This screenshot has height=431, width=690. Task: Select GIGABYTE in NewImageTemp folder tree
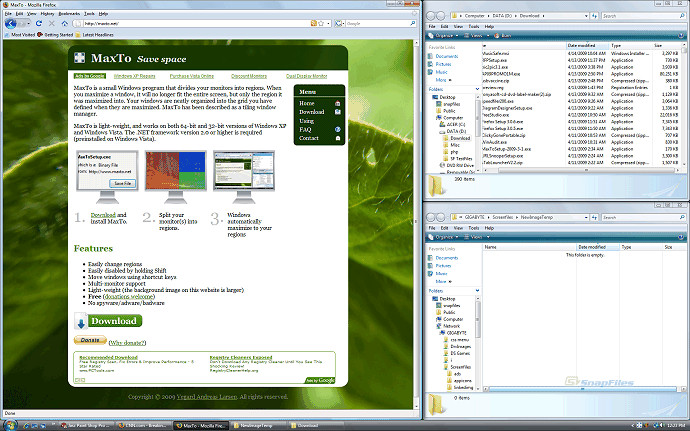click(x=457, y=333)
